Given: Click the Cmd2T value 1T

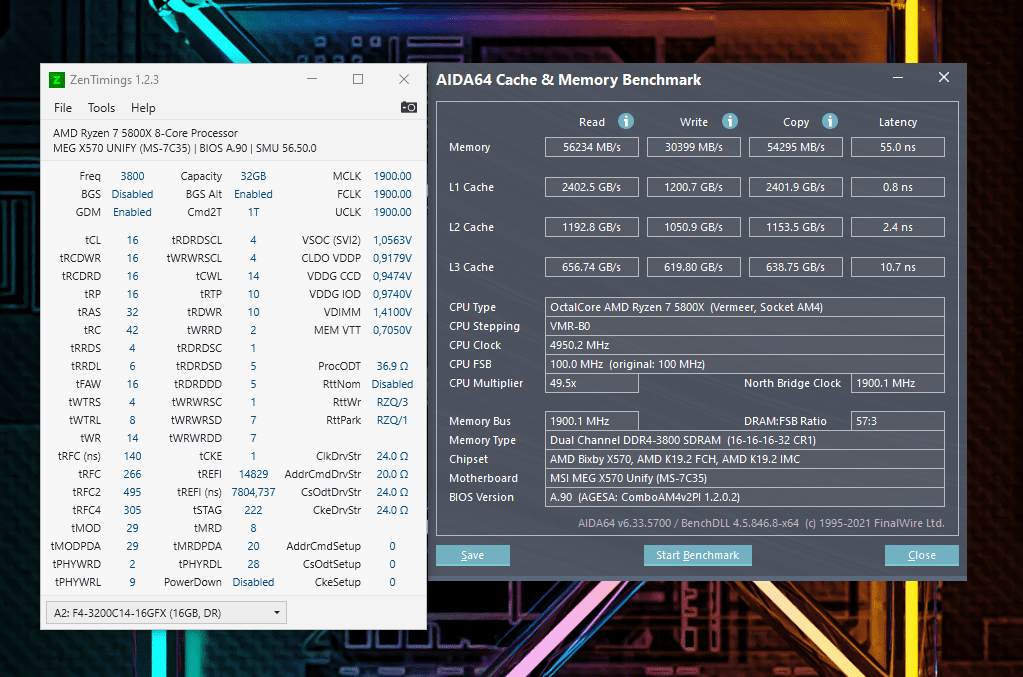Looking at the screenshot, I should pos(253,212).
